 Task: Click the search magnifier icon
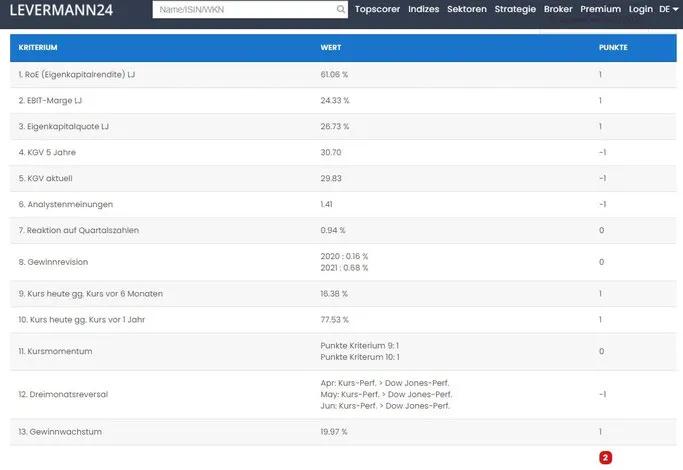coord(341,9)
